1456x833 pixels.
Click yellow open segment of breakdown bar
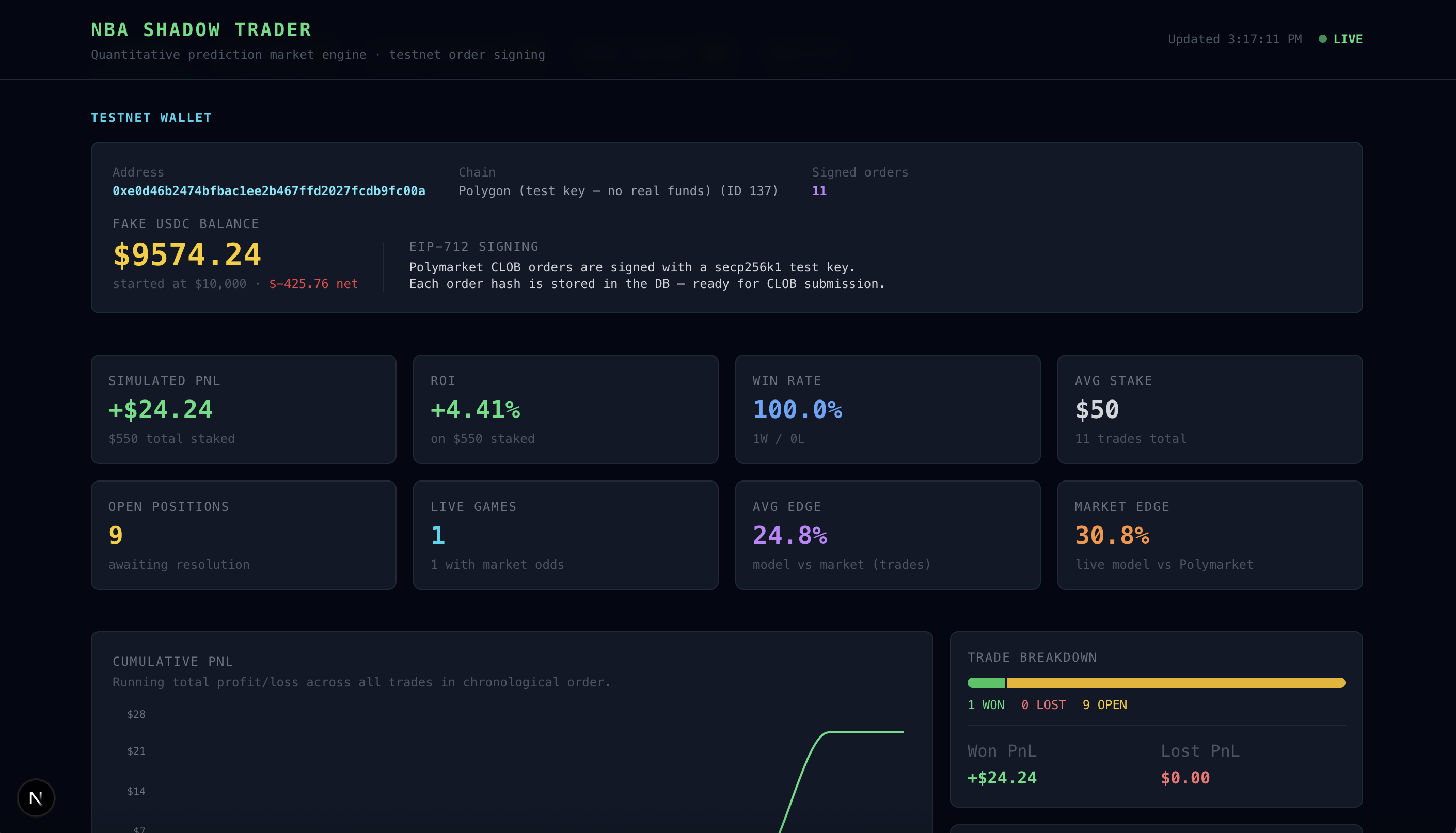point(1176,682)
